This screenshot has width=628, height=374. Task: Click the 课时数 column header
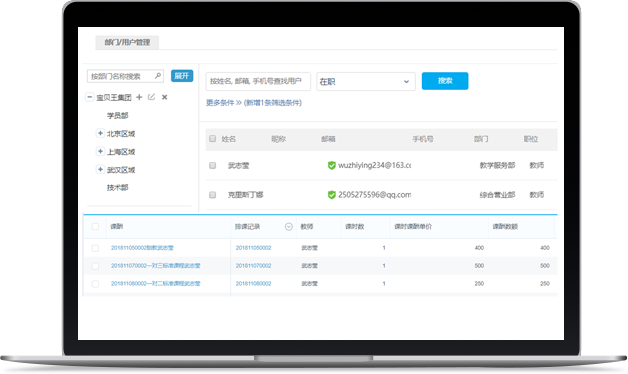click(354, 227)
